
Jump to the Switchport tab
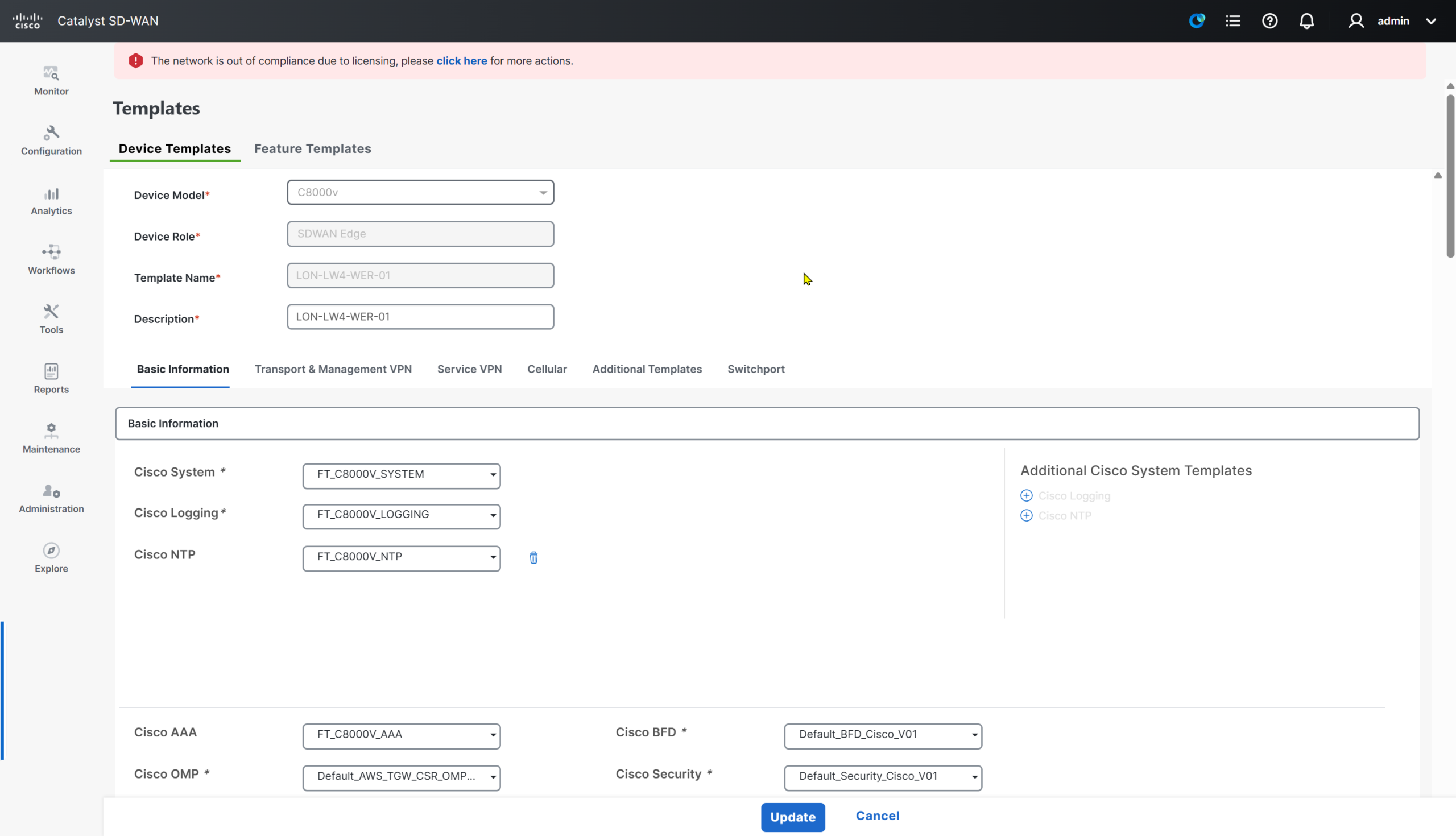(755, 369)
